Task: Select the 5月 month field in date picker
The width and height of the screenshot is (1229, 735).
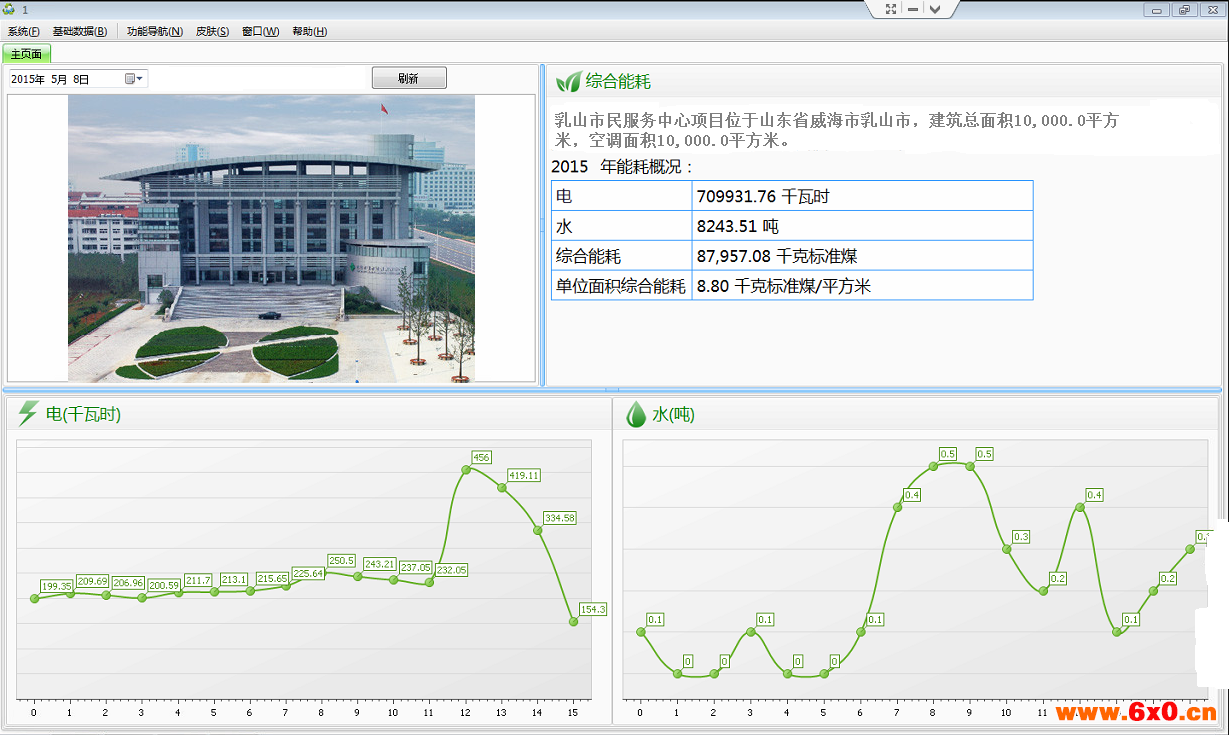Action: [x=59, y=79]
